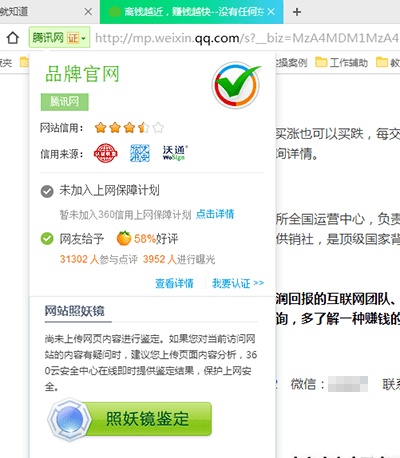Image resolution: width=400 pixels, height=458 pixels.
Task: Click the 31302 人参与点评 text
Action: click(x=99, y=259)
